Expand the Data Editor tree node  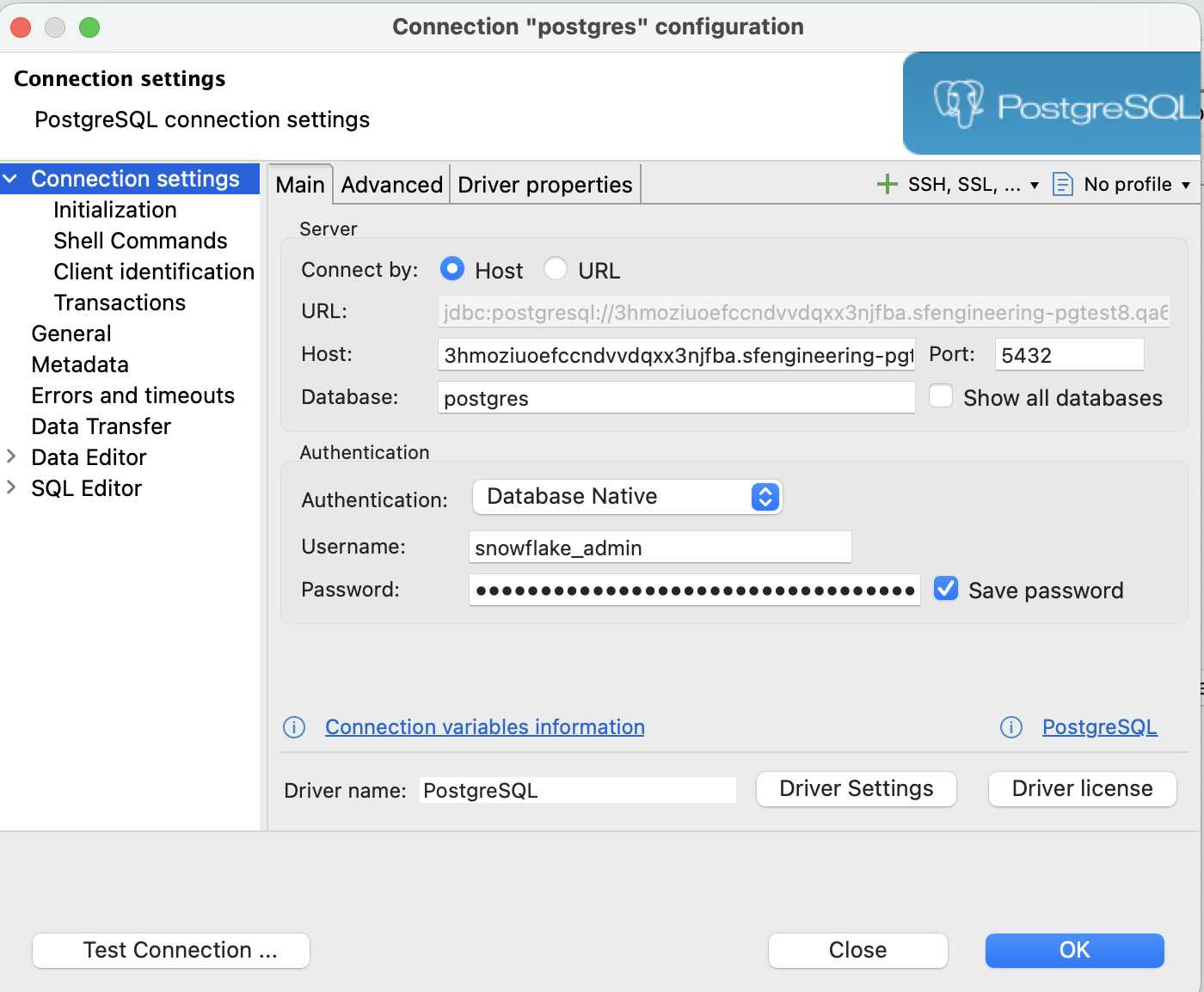(11, 456)
